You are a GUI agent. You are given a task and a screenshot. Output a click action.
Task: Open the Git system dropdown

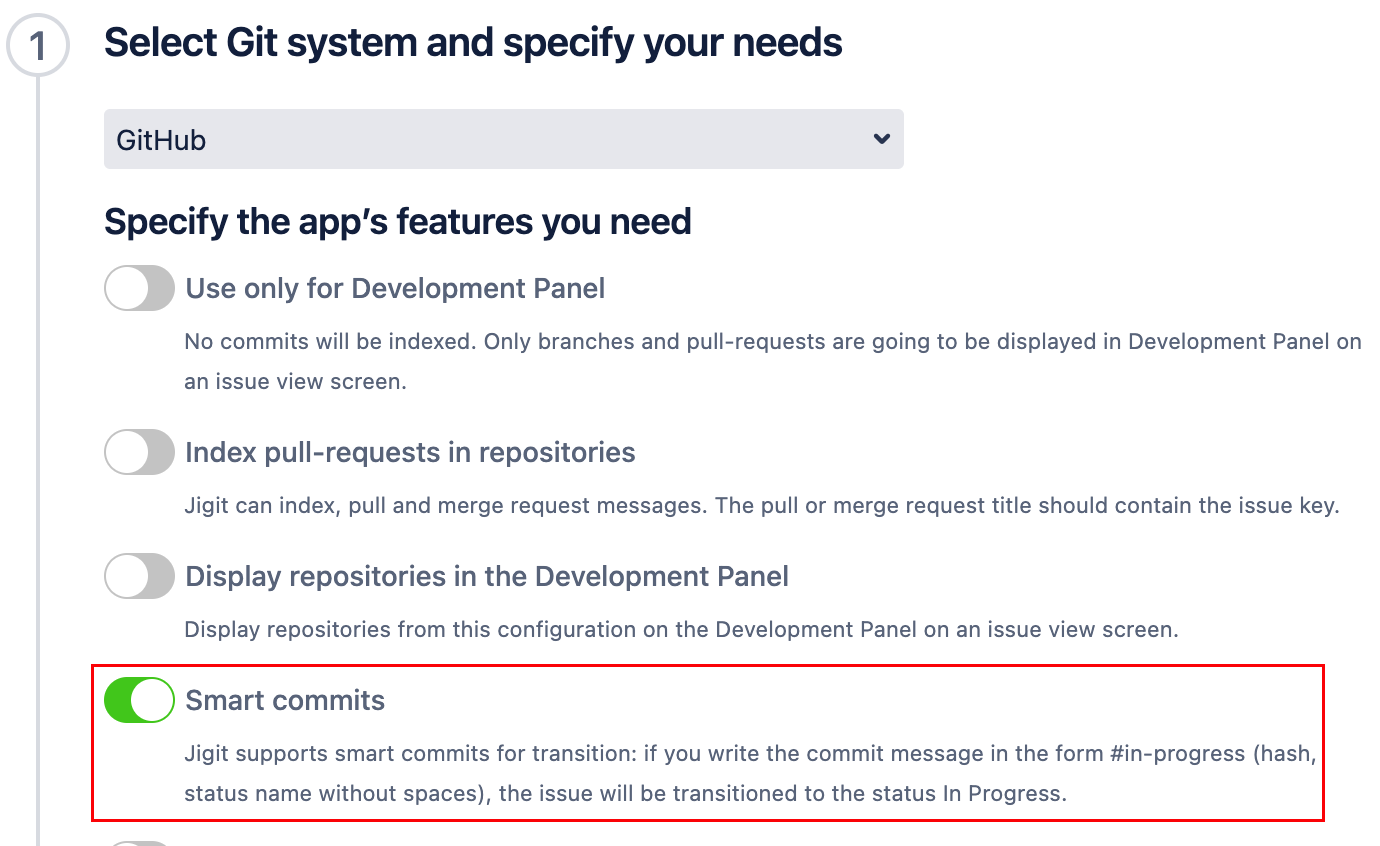[503, 139]
